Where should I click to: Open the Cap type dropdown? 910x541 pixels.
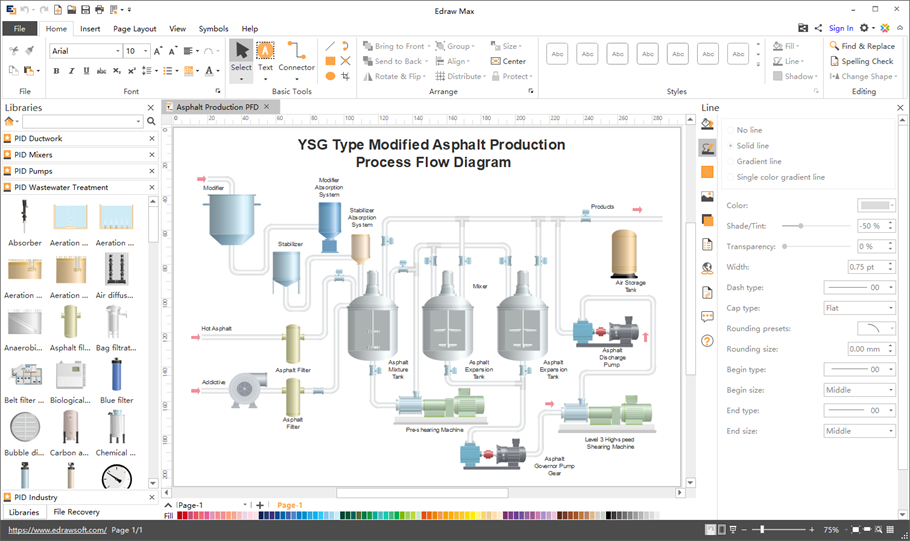(859, 308)
